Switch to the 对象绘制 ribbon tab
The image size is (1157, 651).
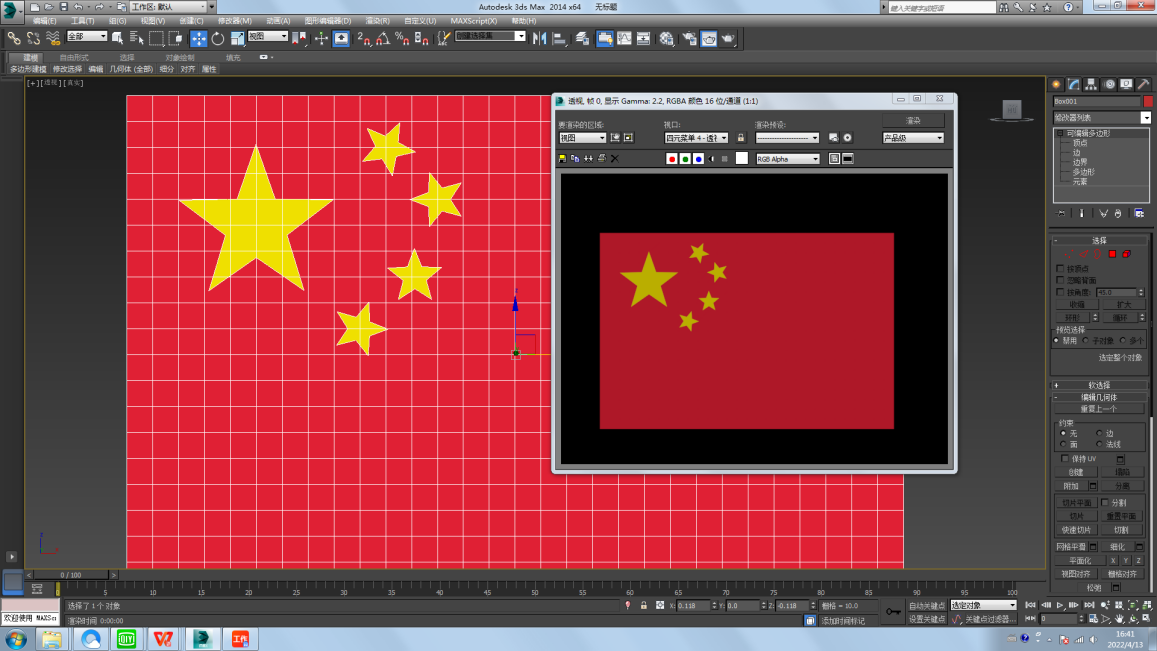tap(179, 58)
